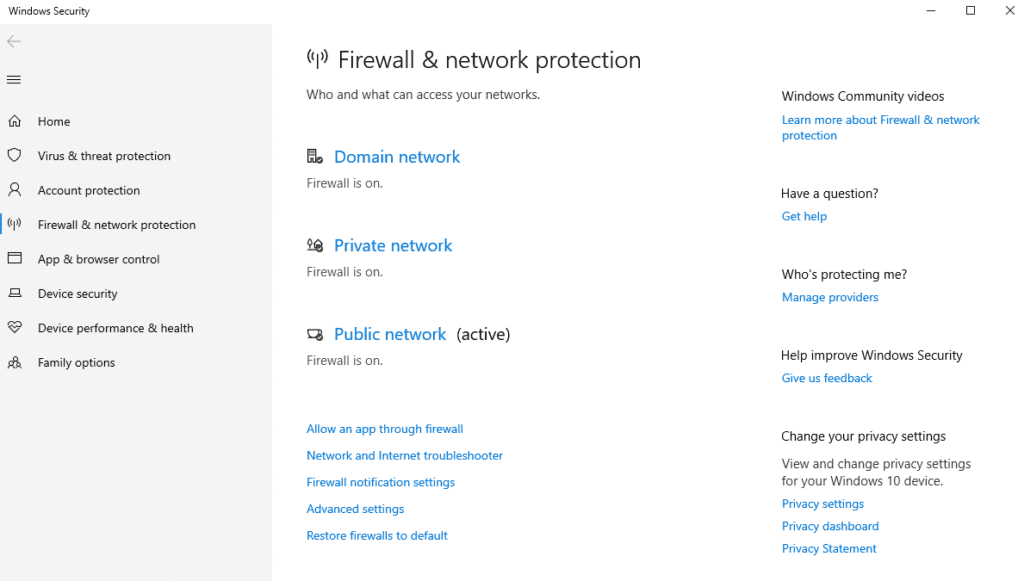Go back using the back arrow
This screenshot has height=581, width=1024.
14,42
